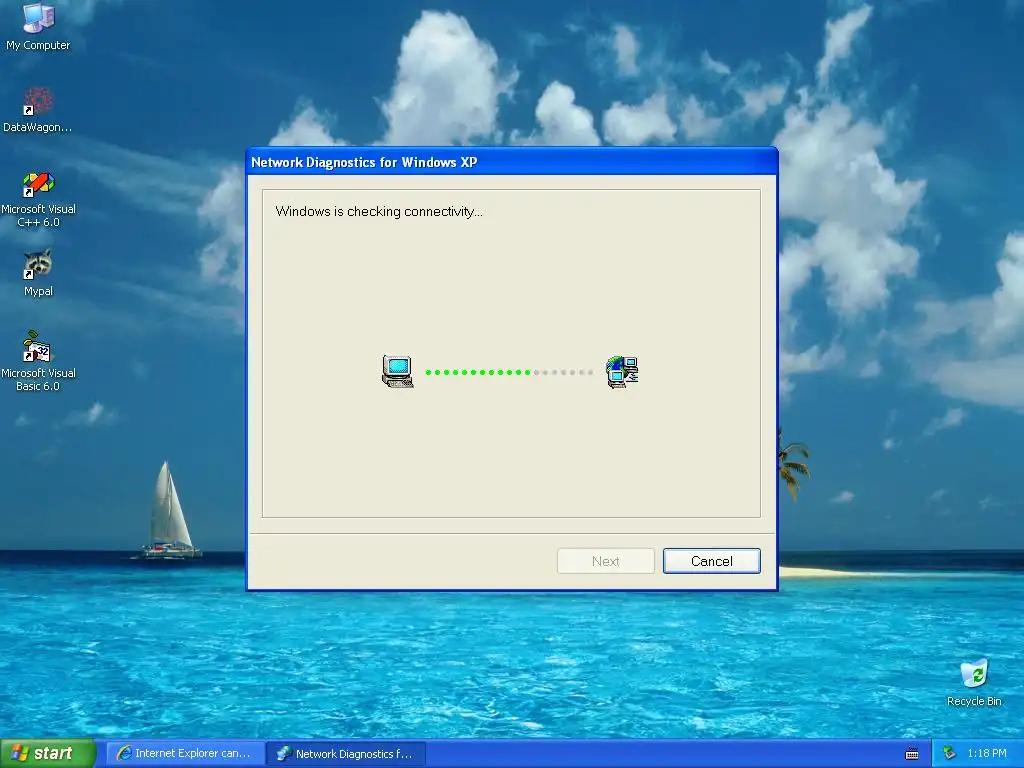1024x768 pixels.
Task: Click the network globe computers icon
Action: pyautogui.click(x=622, y=372)
